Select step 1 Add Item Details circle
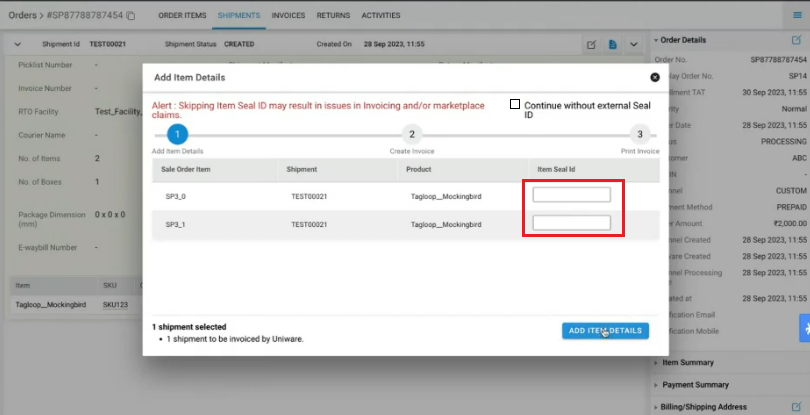 [x=177, y=134]
